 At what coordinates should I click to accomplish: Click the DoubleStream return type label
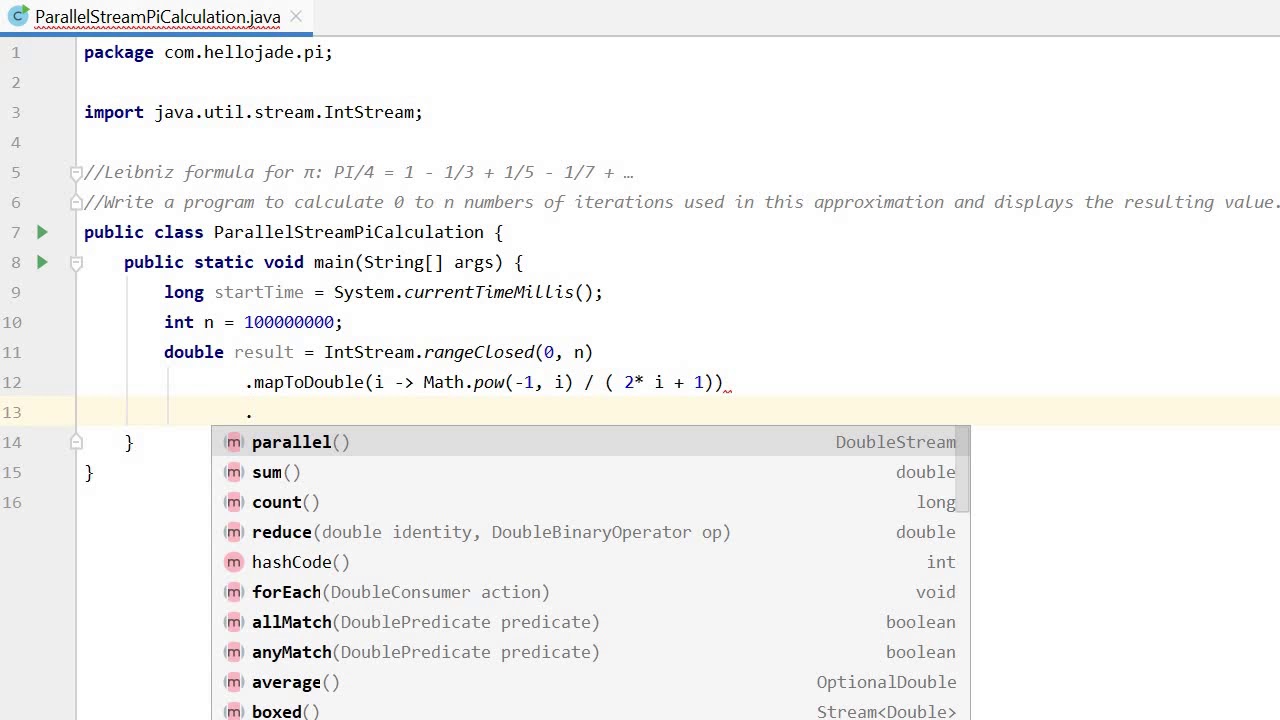click(x=895, y=442)
